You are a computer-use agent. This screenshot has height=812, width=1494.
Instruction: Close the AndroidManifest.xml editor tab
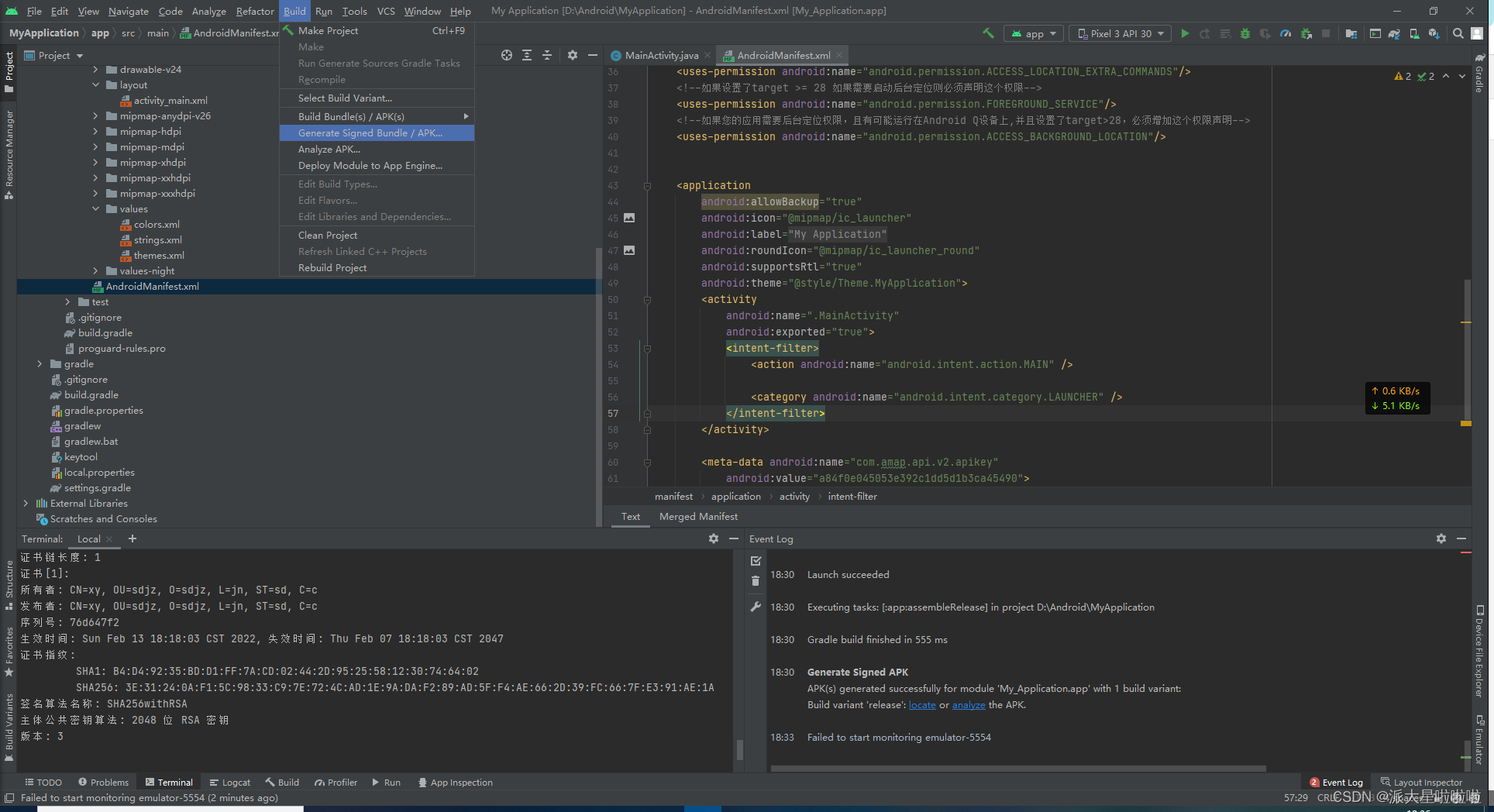click(x=838, y=55)
